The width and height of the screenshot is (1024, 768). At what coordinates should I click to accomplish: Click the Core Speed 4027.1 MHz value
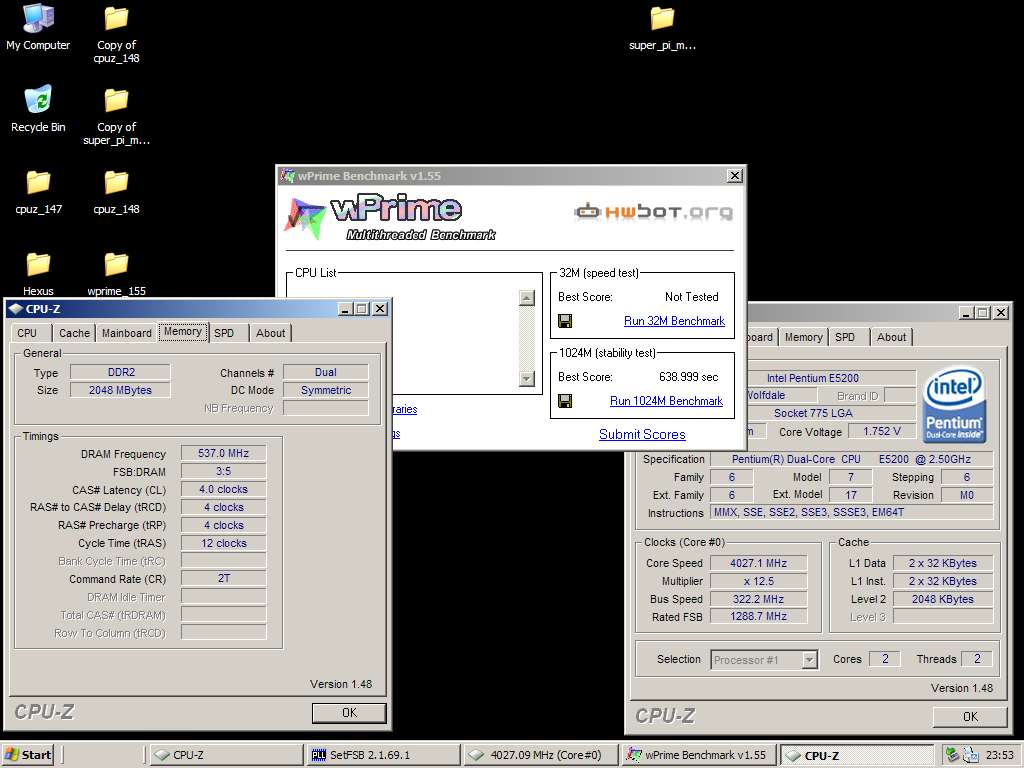click(758, 563)
